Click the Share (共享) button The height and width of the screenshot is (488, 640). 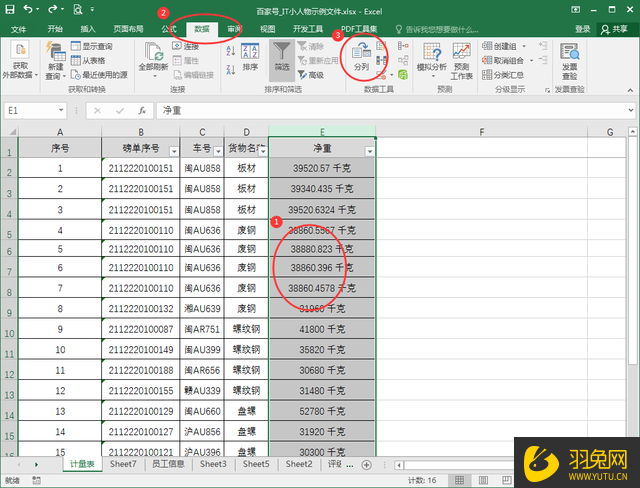pos(615,29)
